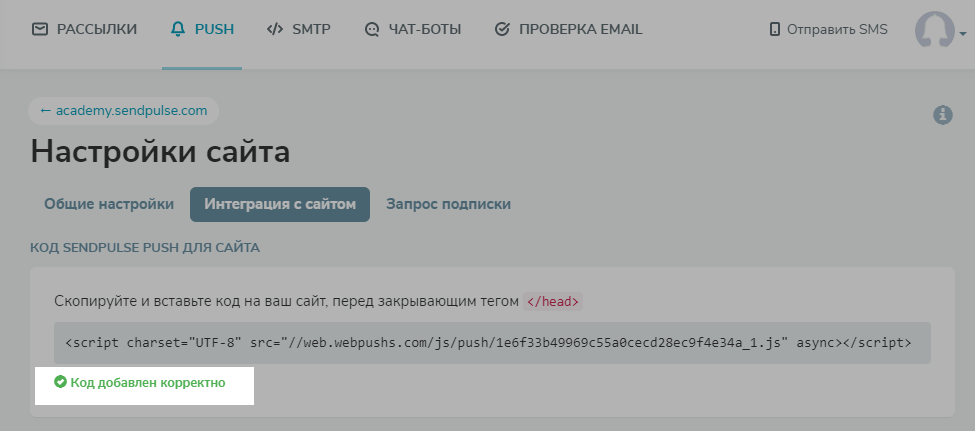Click the user avatar icon

[932, 30]
